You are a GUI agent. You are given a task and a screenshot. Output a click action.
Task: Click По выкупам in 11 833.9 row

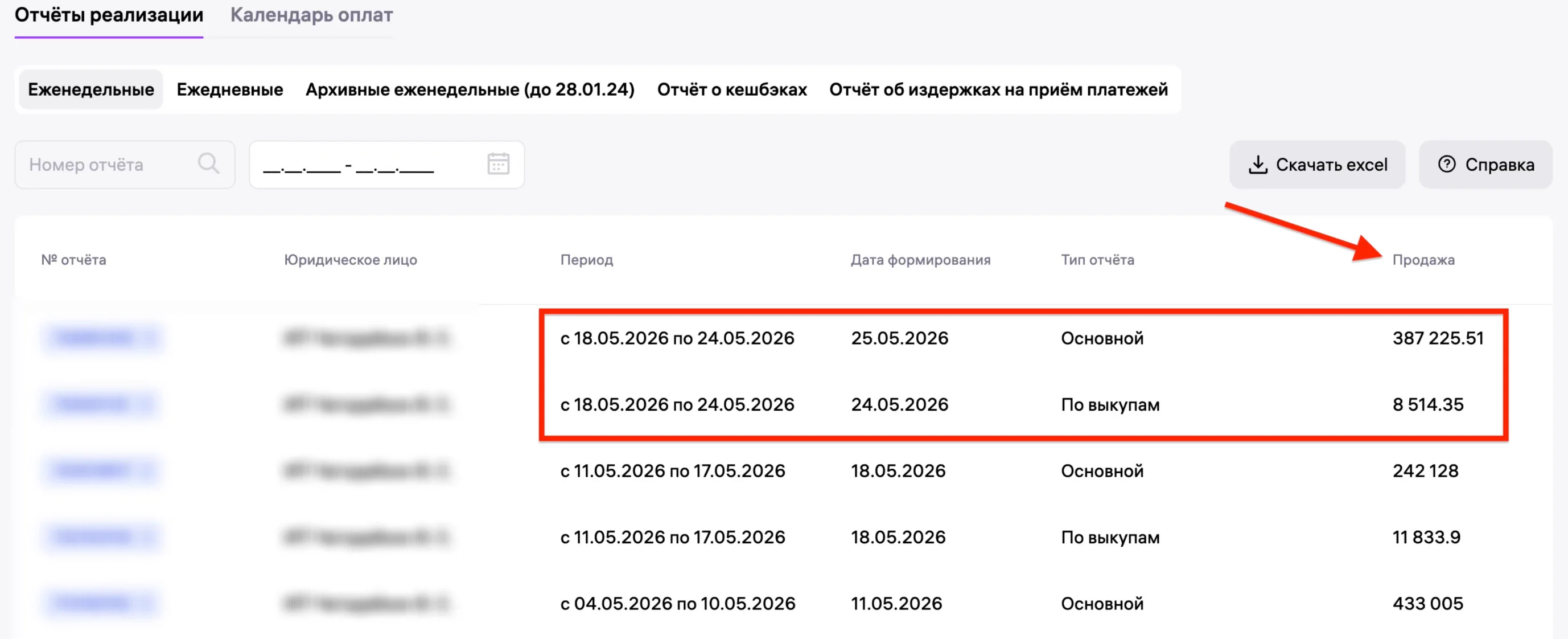click(x=1110, y=537)
